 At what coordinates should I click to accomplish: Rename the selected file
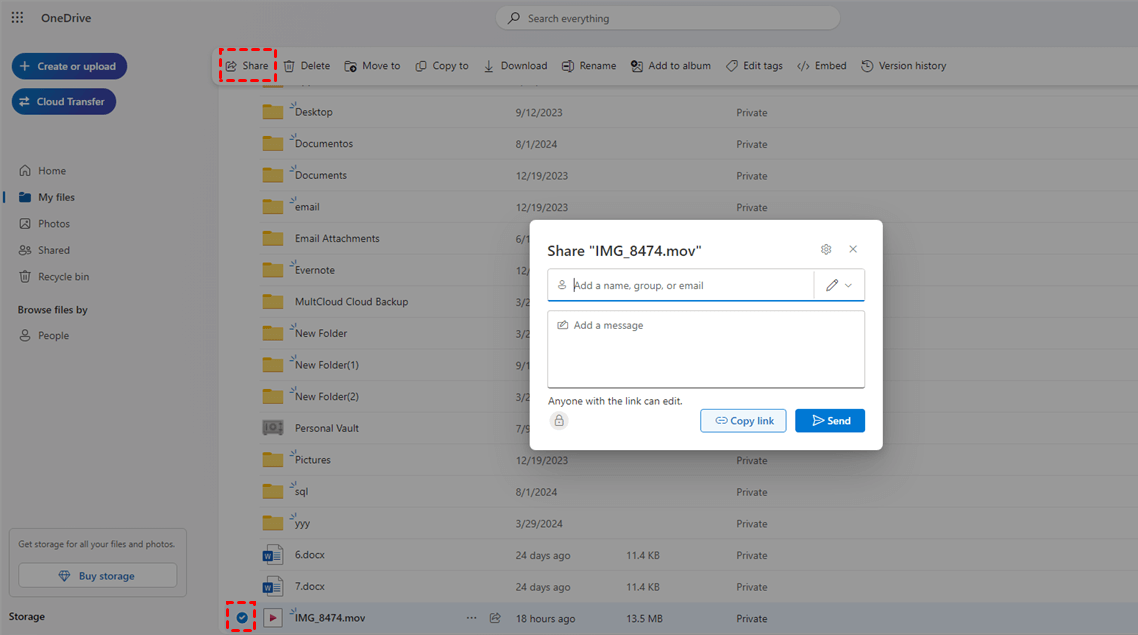tap(589, 65)
